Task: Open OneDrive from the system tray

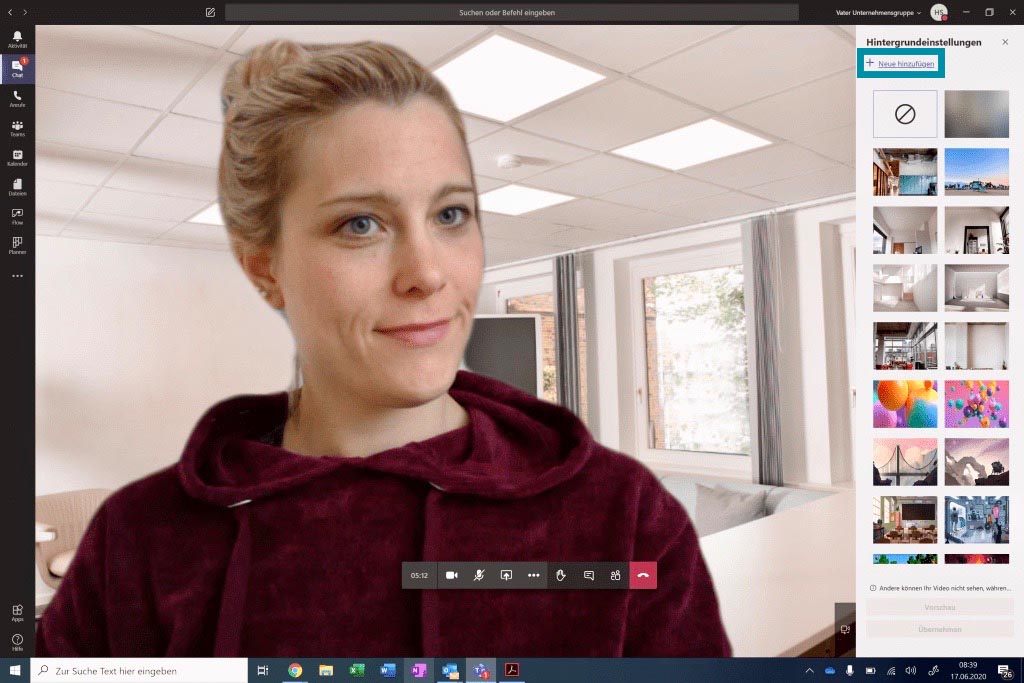Action: (x=829, y=671)
